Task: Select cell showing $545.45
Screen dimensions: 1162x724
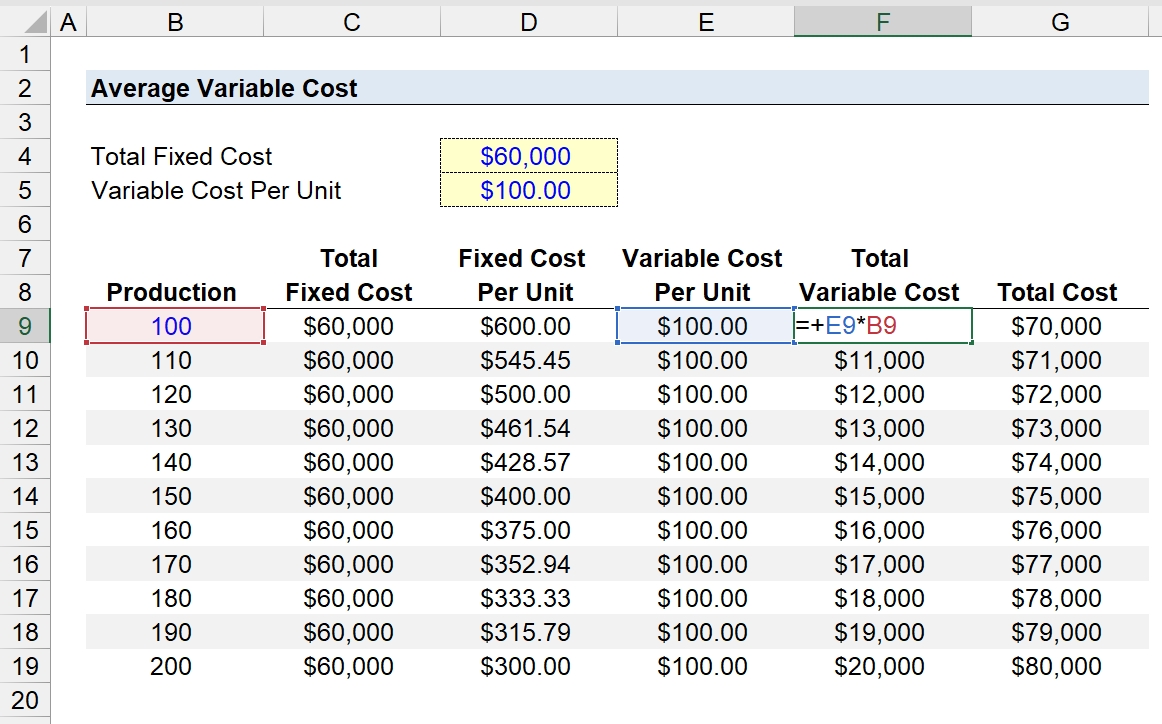Action: point(528,360)
